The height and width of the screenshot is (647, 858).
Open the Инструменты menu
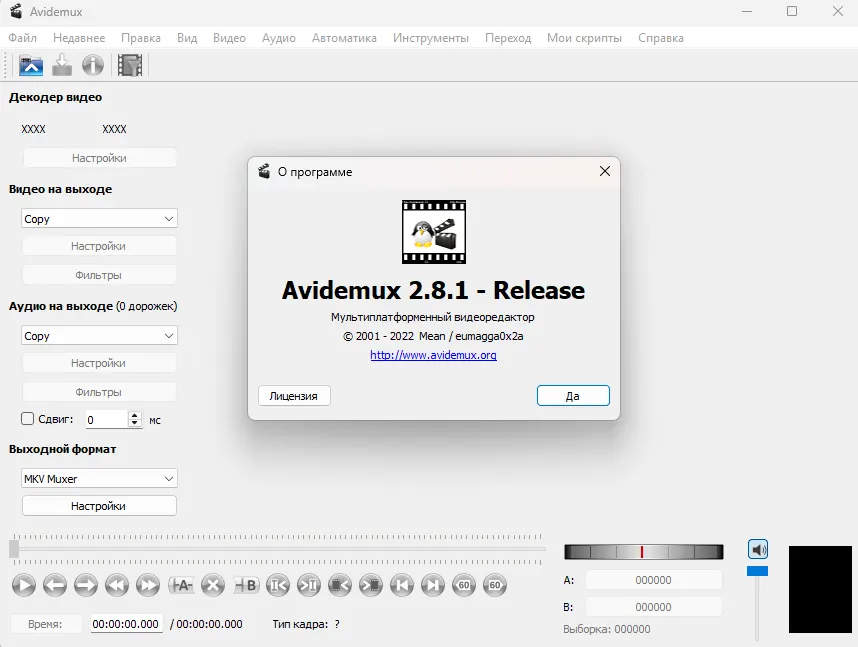(430, 38)
